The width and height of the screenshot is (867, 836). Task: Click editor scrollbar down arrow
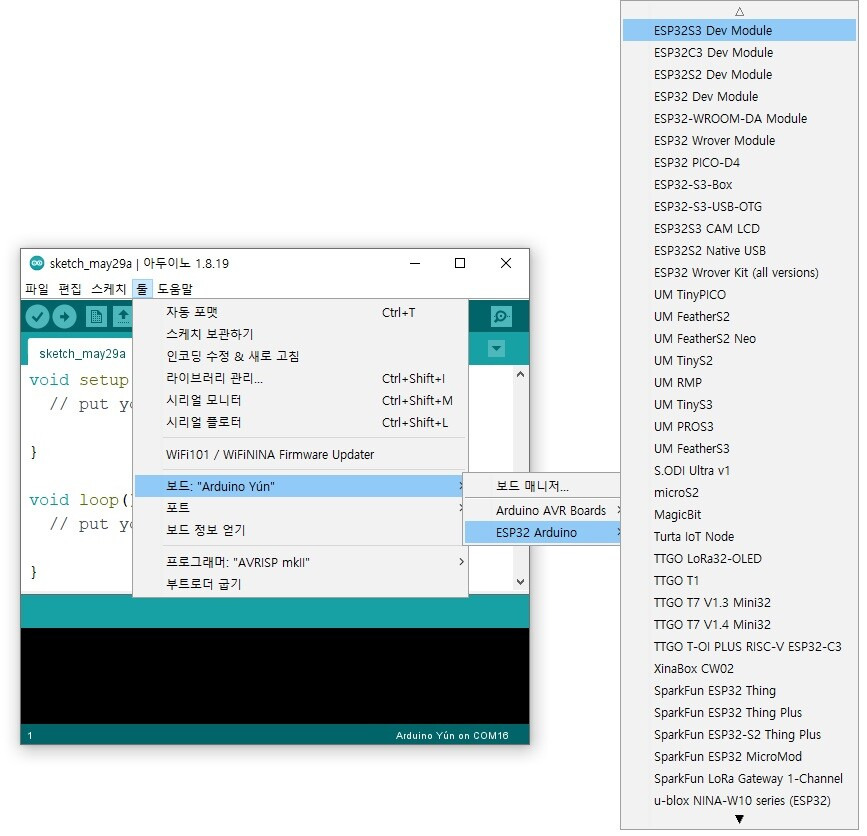tap(520, 582)
